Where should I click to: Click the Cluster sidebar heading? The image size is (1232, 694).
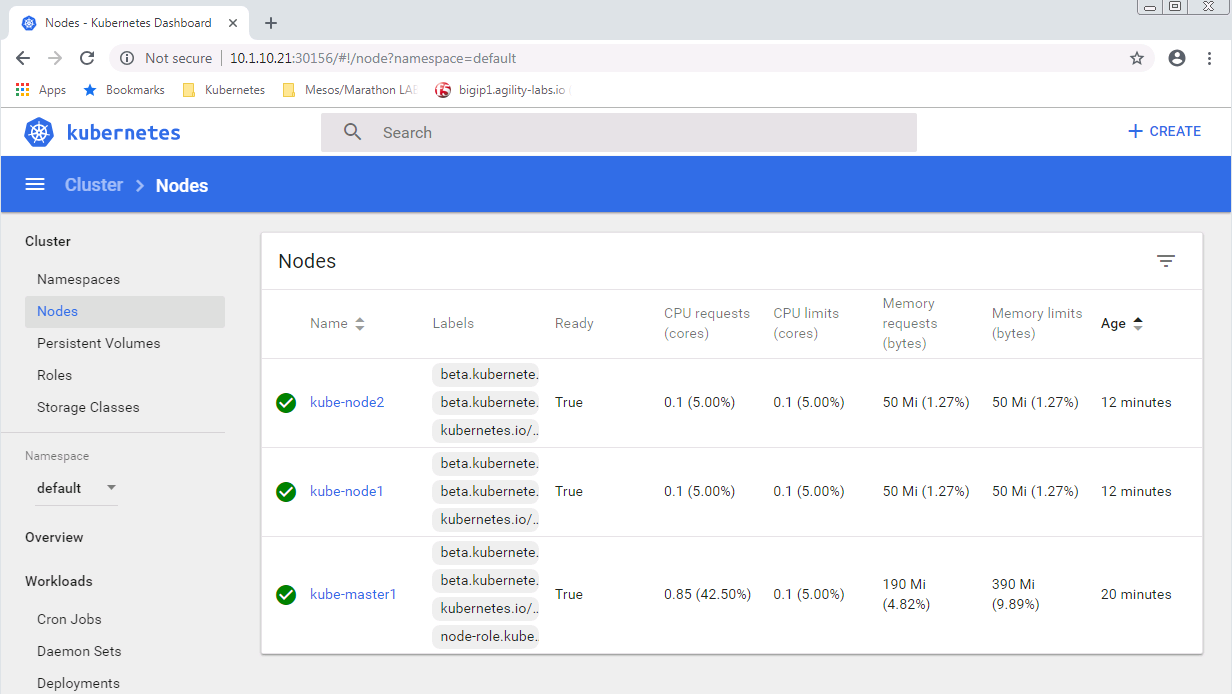click(48, 241)
